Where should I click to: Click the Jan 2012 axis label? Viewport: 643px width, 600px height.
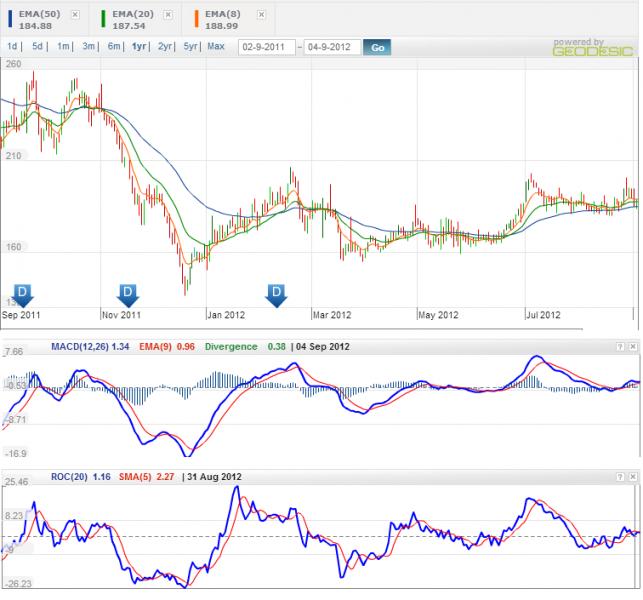pyautogui.click(x=226, y=315)
